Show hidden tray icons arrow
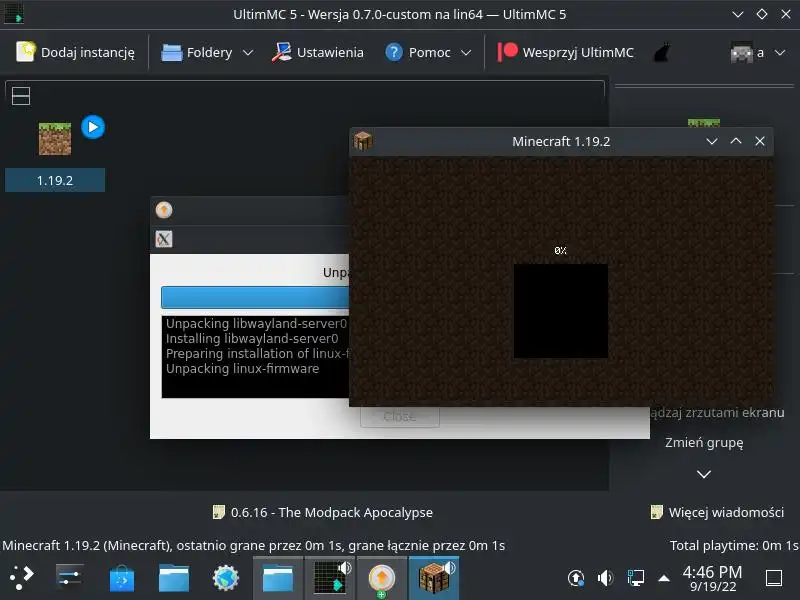The height and width of the screenshot is (600, 800). tap(664, 578)
